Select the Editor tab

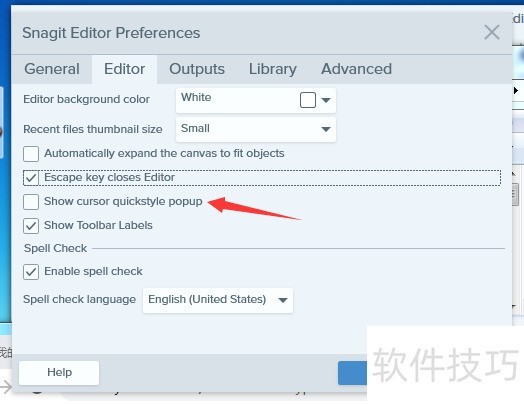tap(124, 69)
